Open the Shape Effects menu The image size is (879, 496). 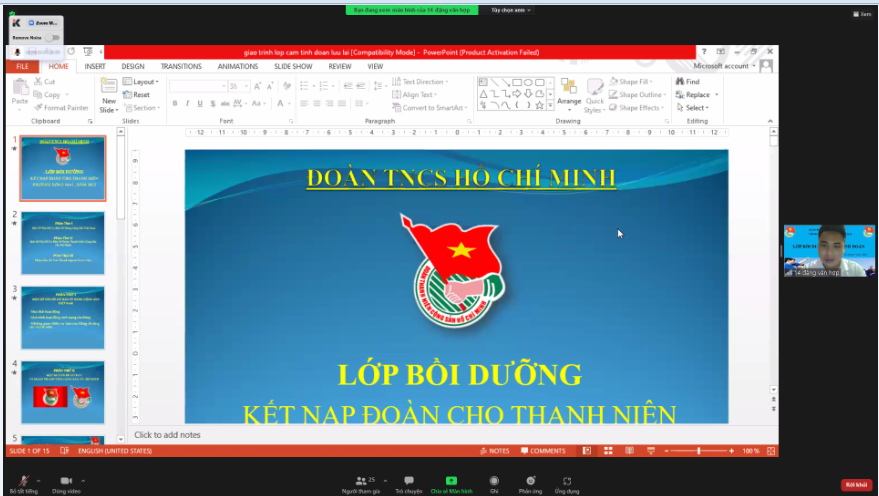[637, 108]
